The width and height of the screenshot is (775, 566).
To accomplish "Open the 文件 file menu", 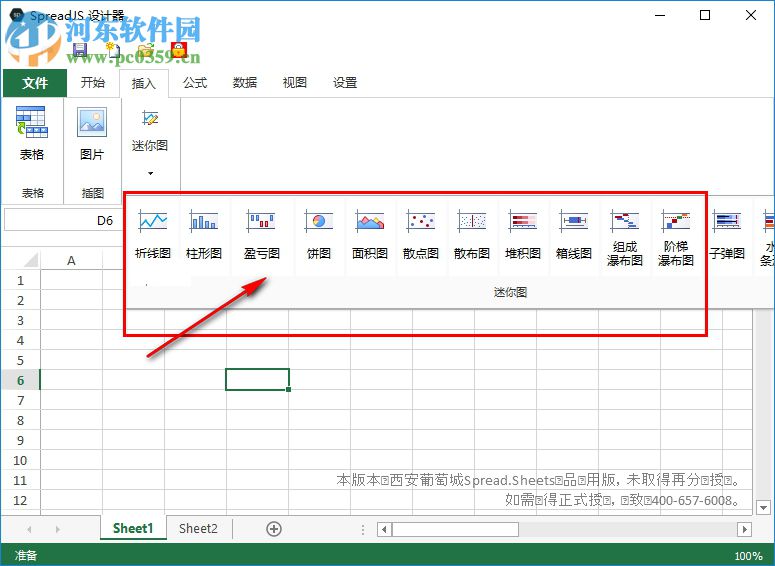I will [x=35, y=83].
